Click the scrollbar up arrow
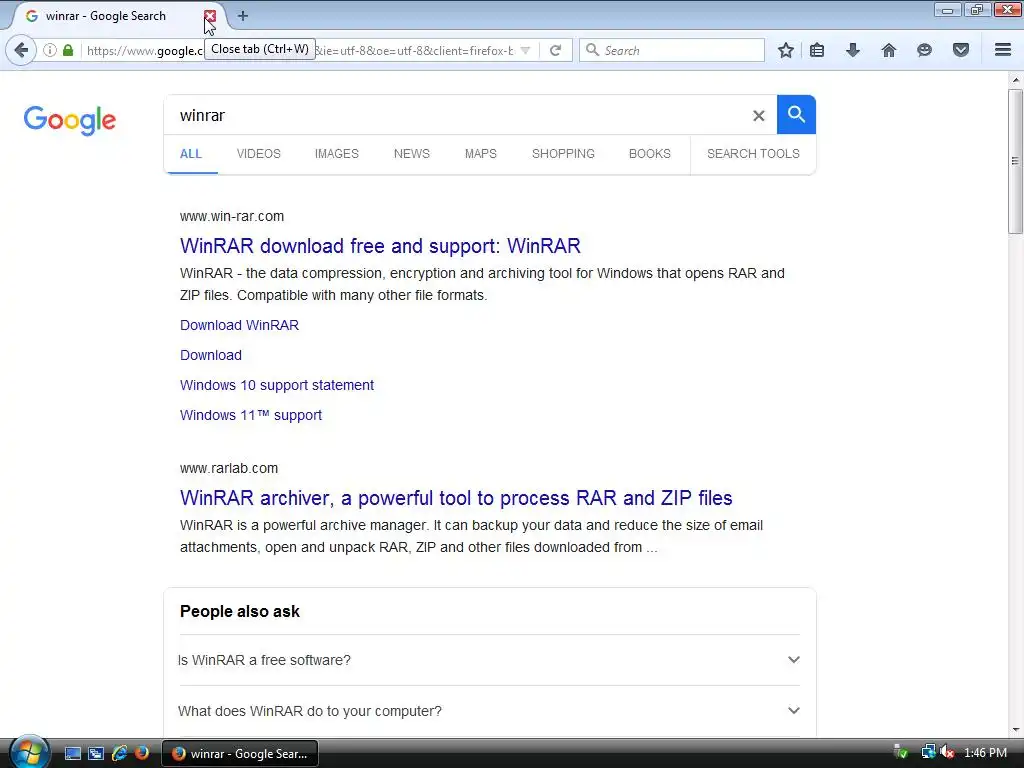This screenshot has width=1024, height=768. click(x=1015, y=80)
